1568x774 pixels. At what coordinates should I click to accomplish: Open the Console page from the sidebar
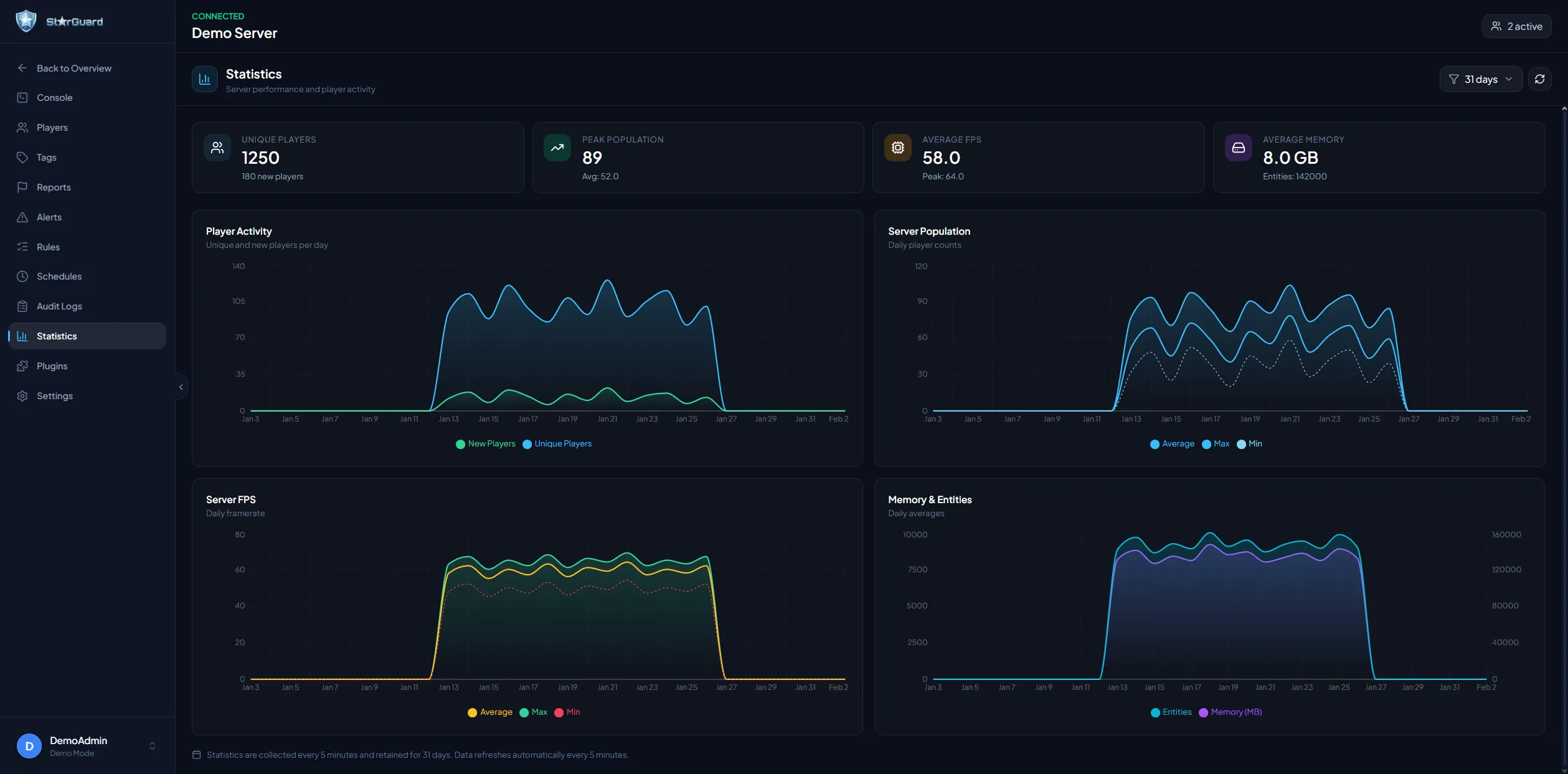[53, 97]
